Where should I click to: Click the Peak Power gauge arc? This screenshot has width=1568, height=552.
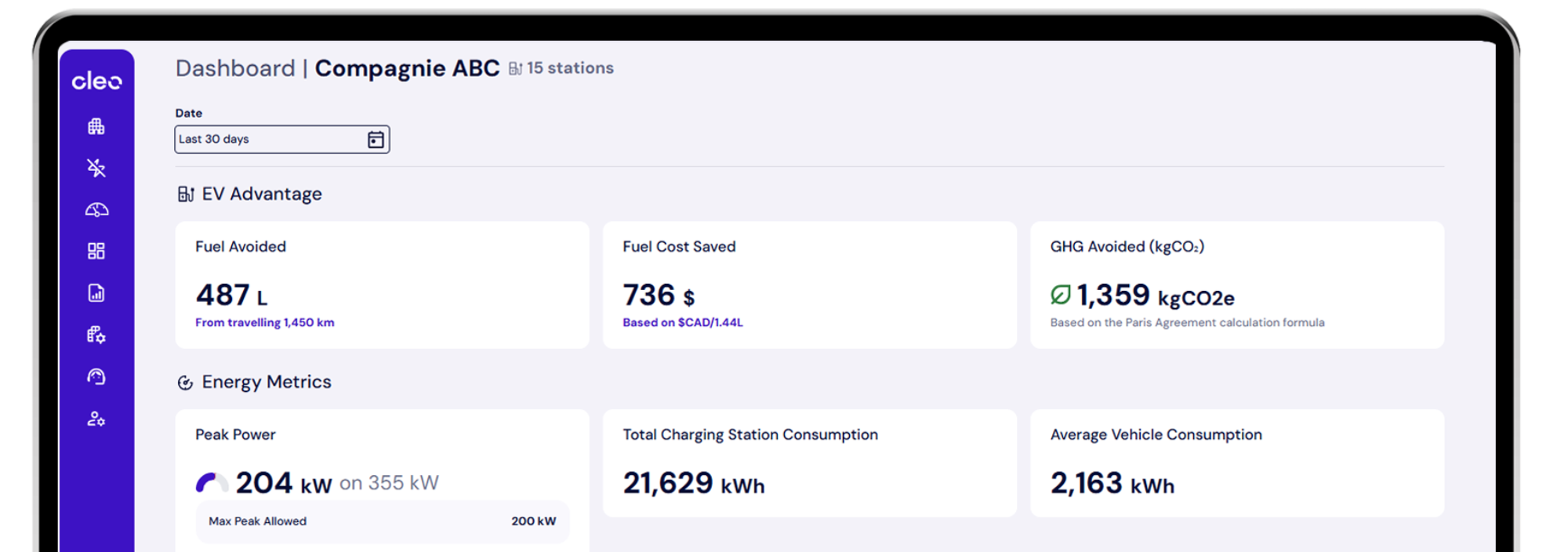click(x=212, y=483)
